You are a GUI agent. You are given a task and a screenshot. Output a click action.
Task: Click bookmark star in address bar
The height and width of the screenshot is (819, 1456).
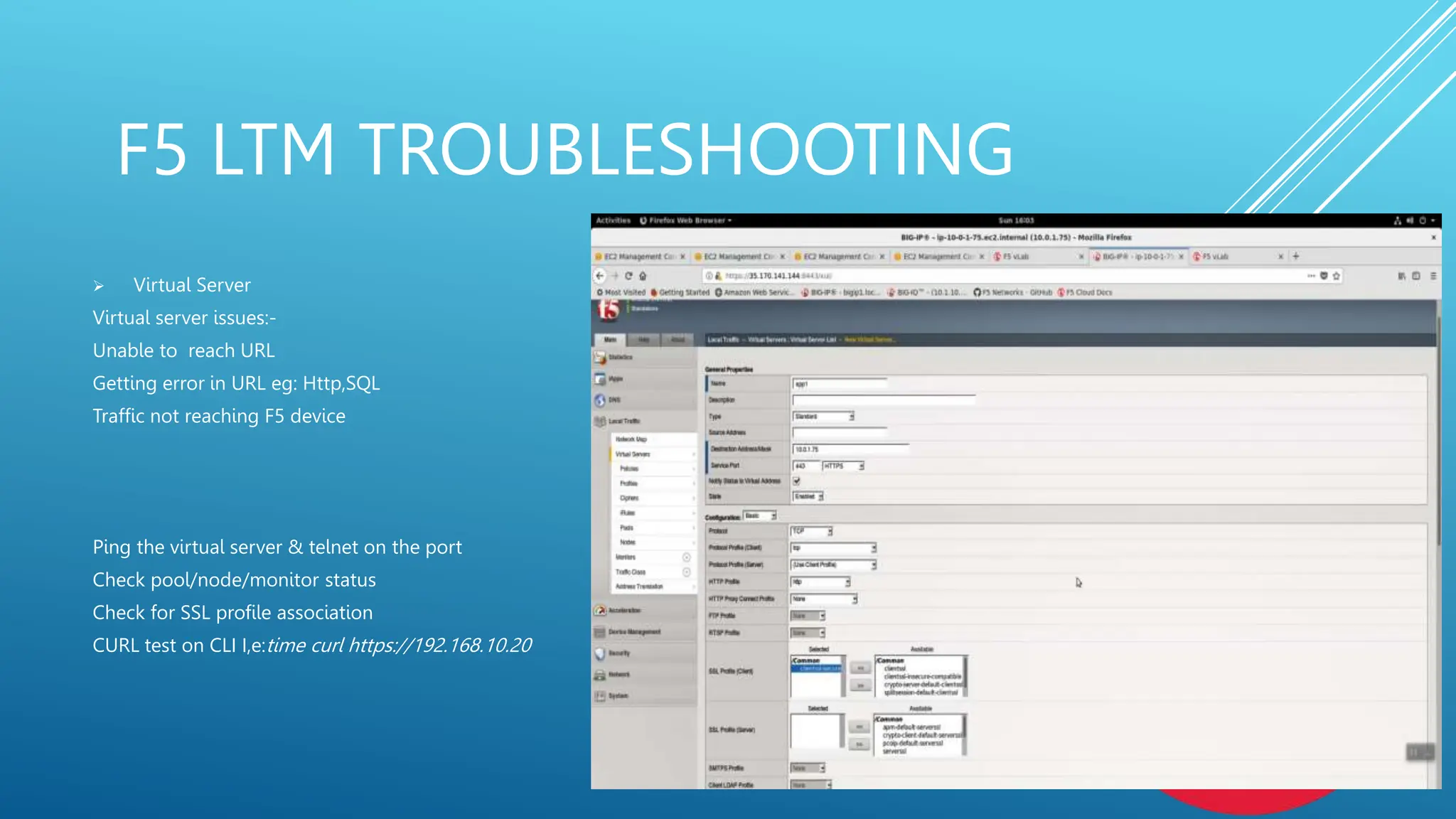pyautogui.click(x=1337, y=276)
